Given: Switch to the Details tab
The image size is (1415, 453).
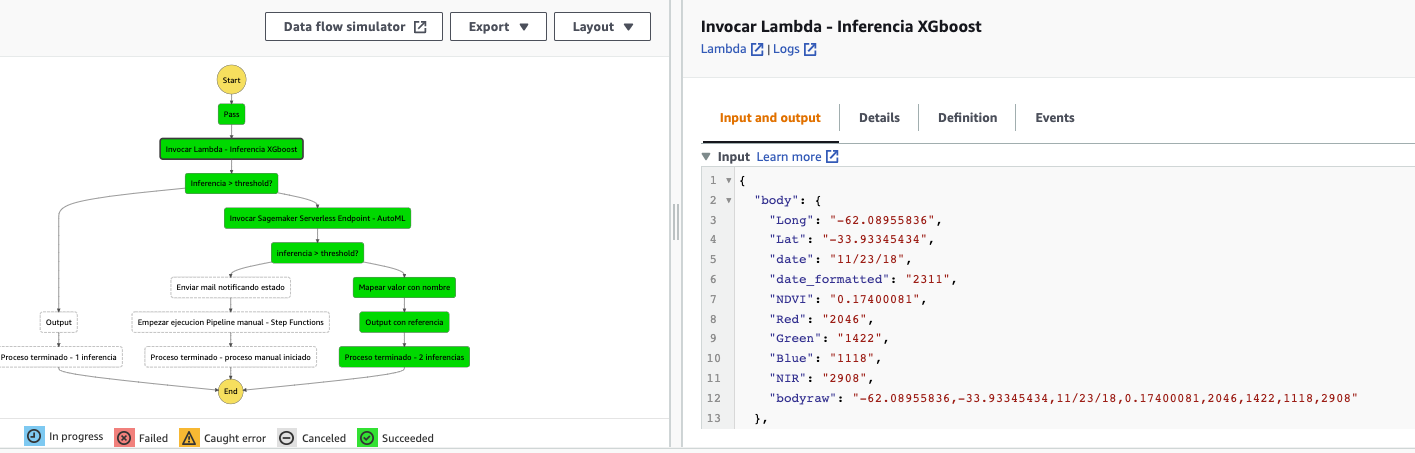Looking at the screenshot, I should pos(879,118).
